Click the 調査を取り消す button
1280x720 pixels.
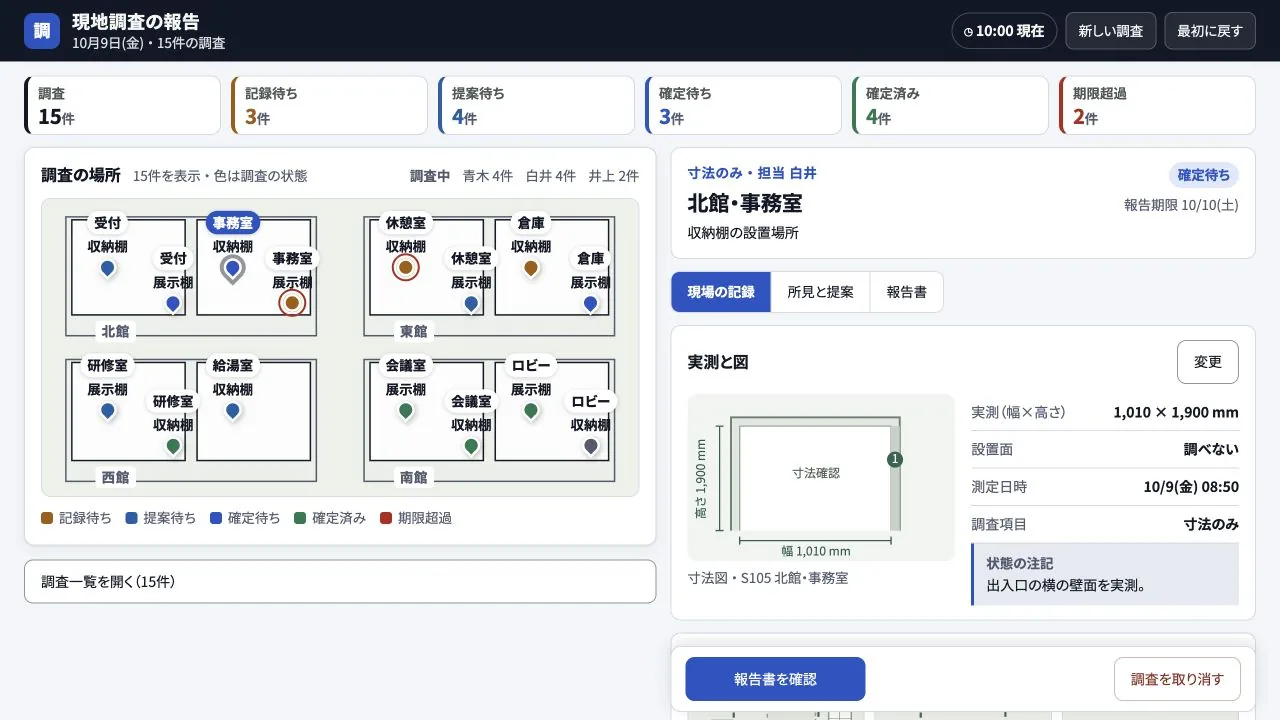coord(1177,679)
